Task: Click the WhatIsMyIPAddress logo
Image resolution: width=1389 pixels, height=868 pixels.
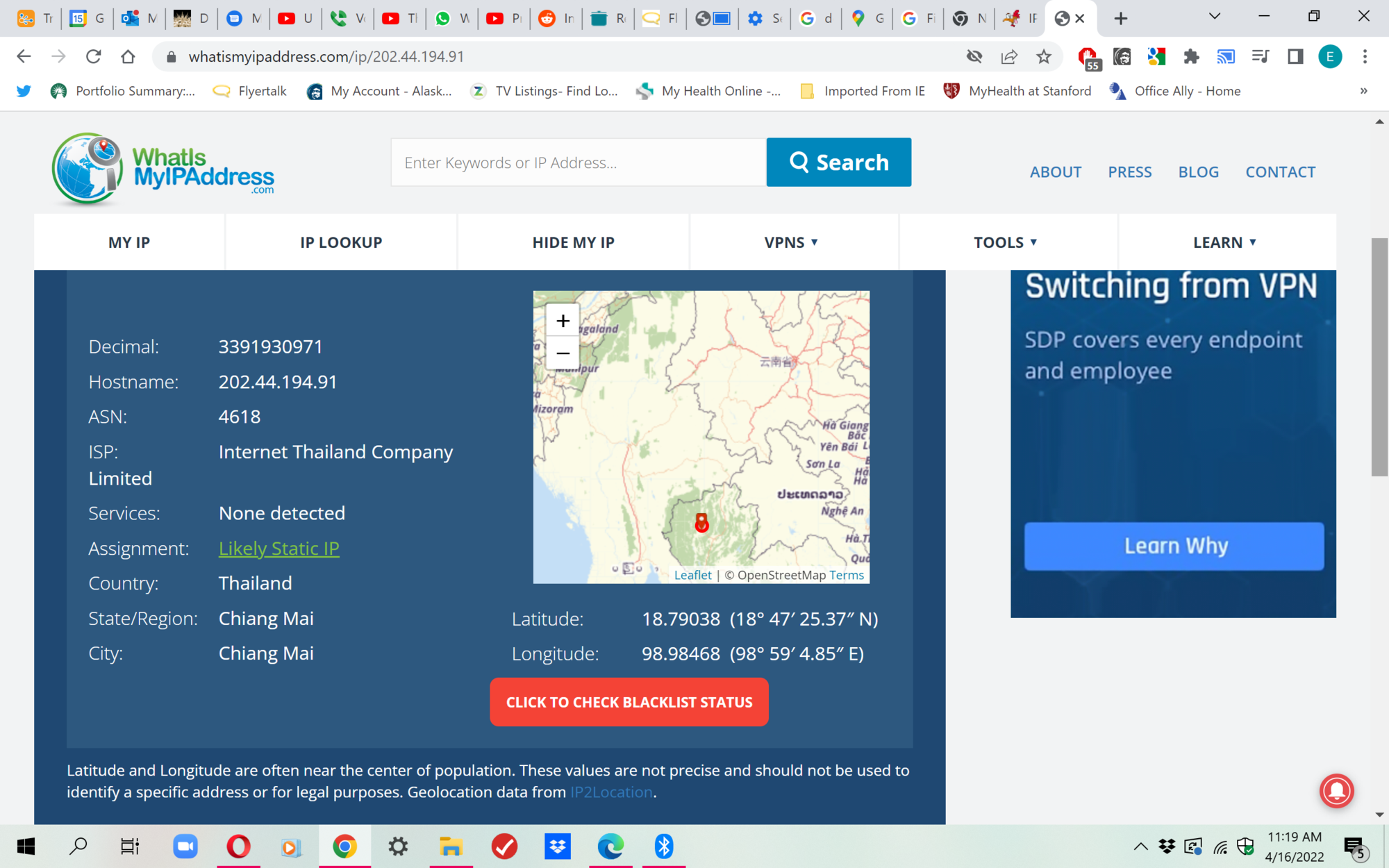Action: [x=163, y=169]
